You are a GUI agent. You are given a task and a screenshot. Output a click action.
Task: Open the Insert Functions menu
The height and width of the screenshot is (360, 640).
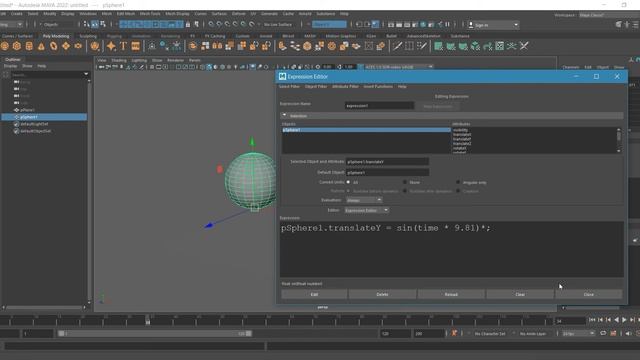[378, 87]
